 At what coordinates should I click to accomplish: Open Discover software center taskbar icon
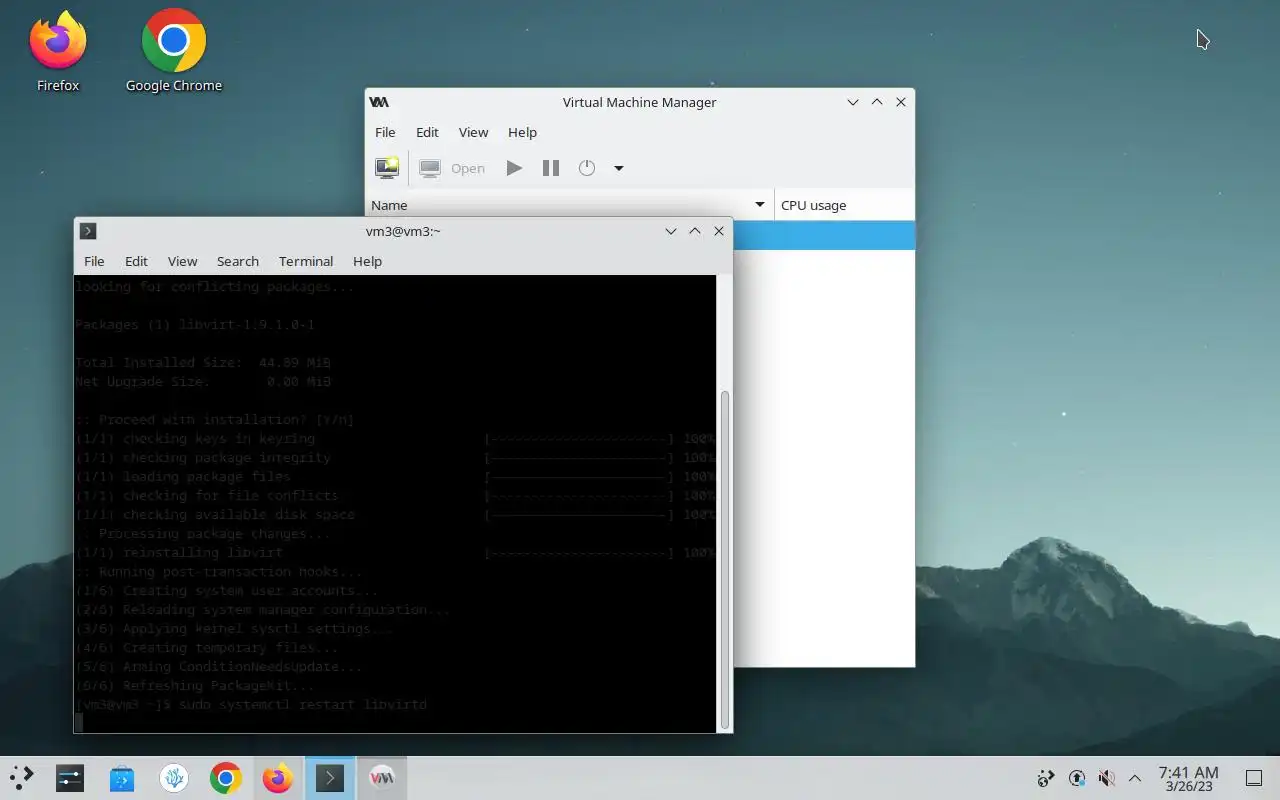122,777
